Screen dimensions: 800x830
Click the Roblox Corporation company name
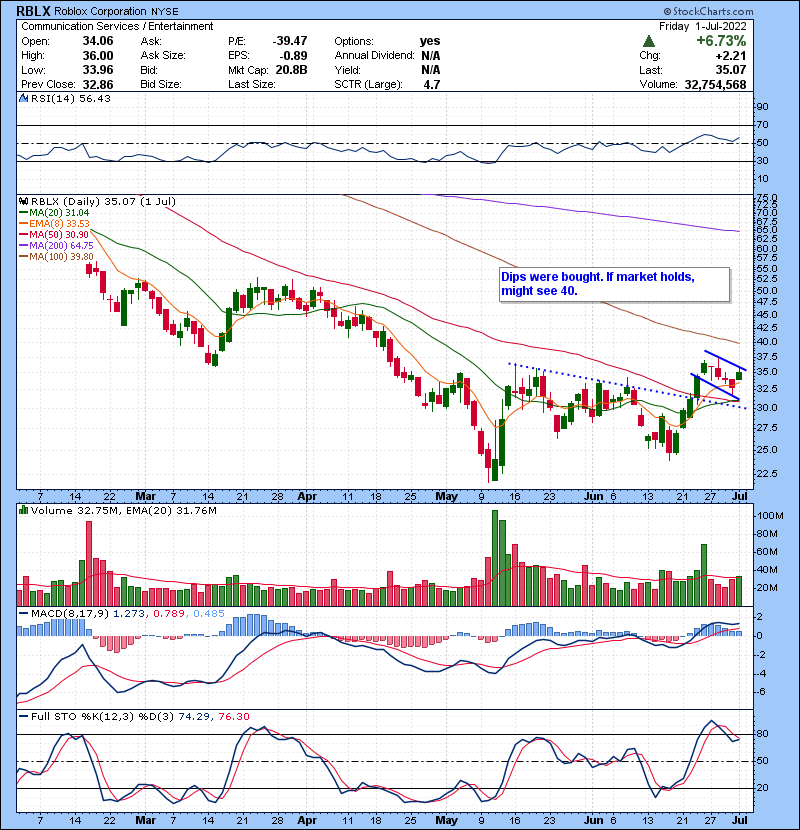click(101, 11)
